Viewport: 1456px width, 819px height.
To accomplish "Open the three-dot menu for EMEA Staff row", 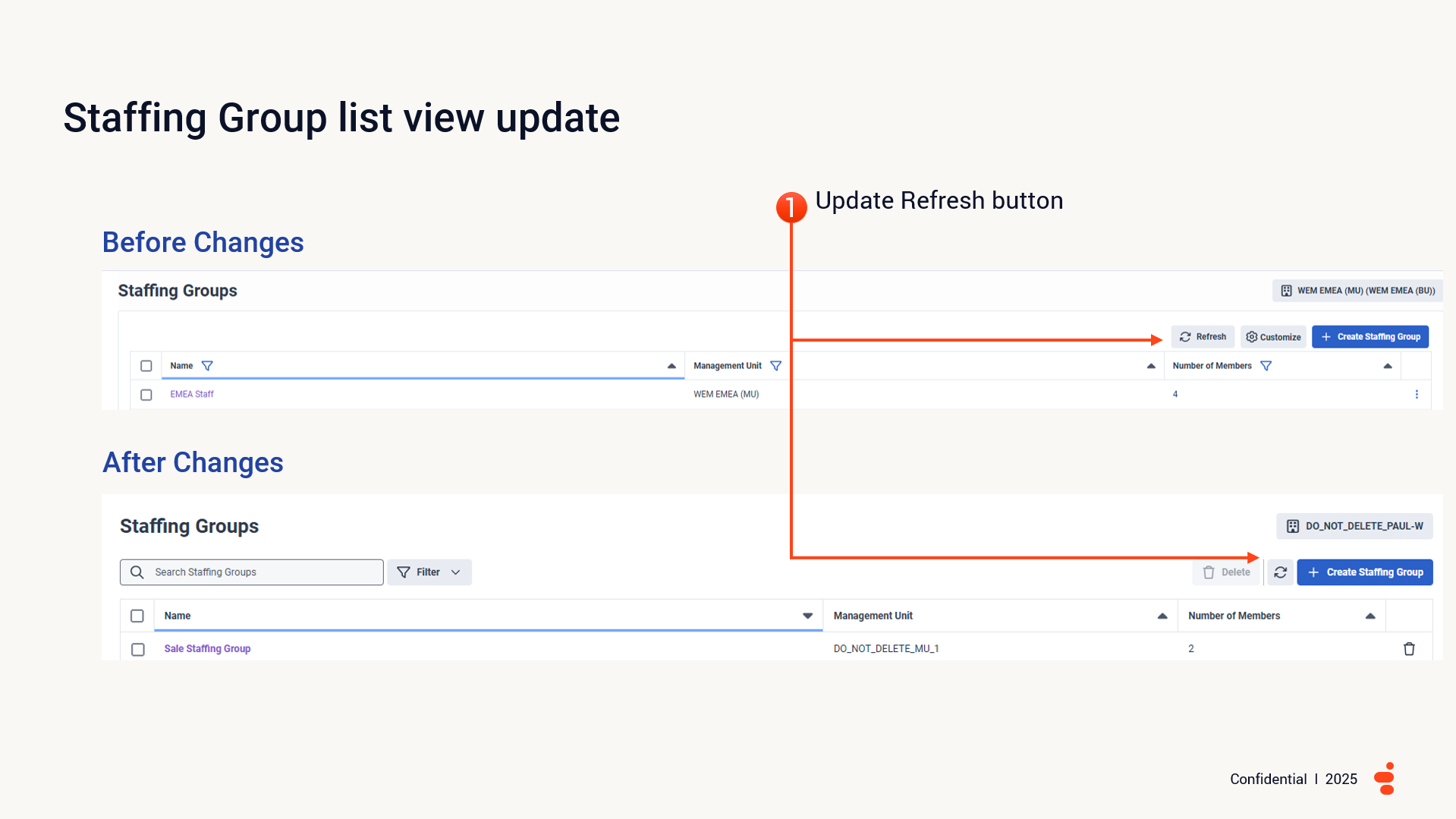I will [1417, 395].
